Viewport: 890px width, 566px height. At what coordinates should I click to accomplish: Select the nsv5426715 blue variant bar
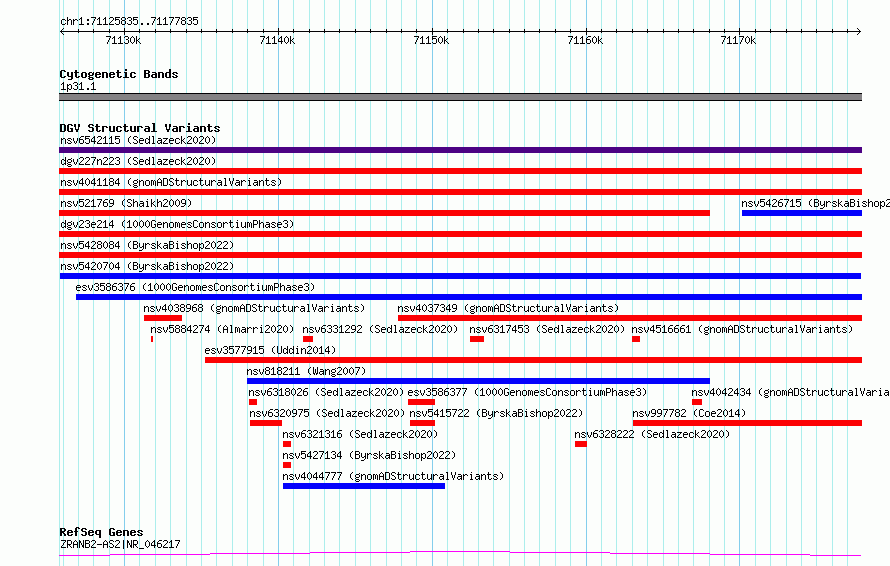[x=801, y=213]
